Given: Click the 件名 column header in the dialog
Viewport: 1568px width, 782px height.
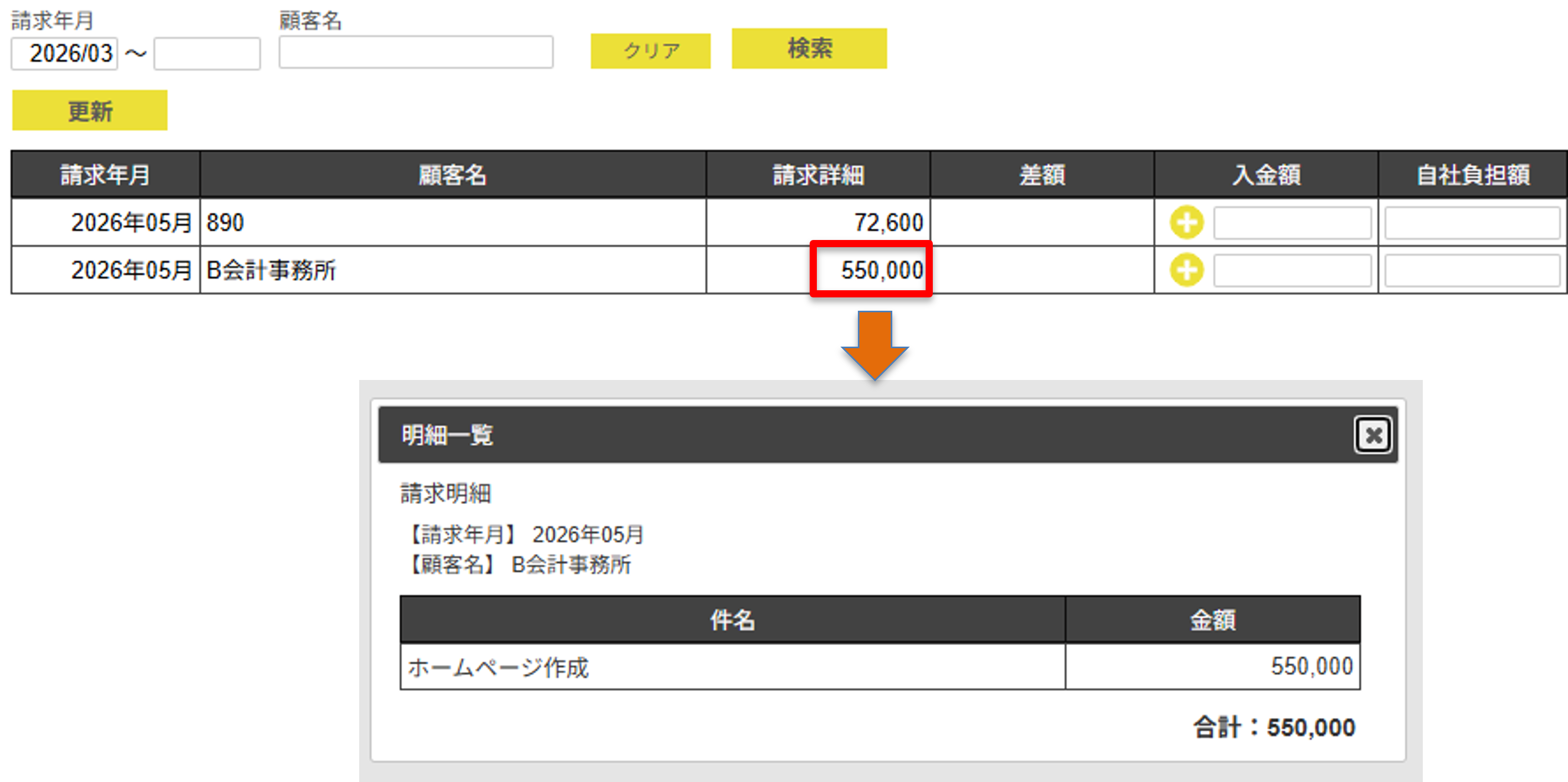Looking at the screenshot, I should (x=732, y=619).
